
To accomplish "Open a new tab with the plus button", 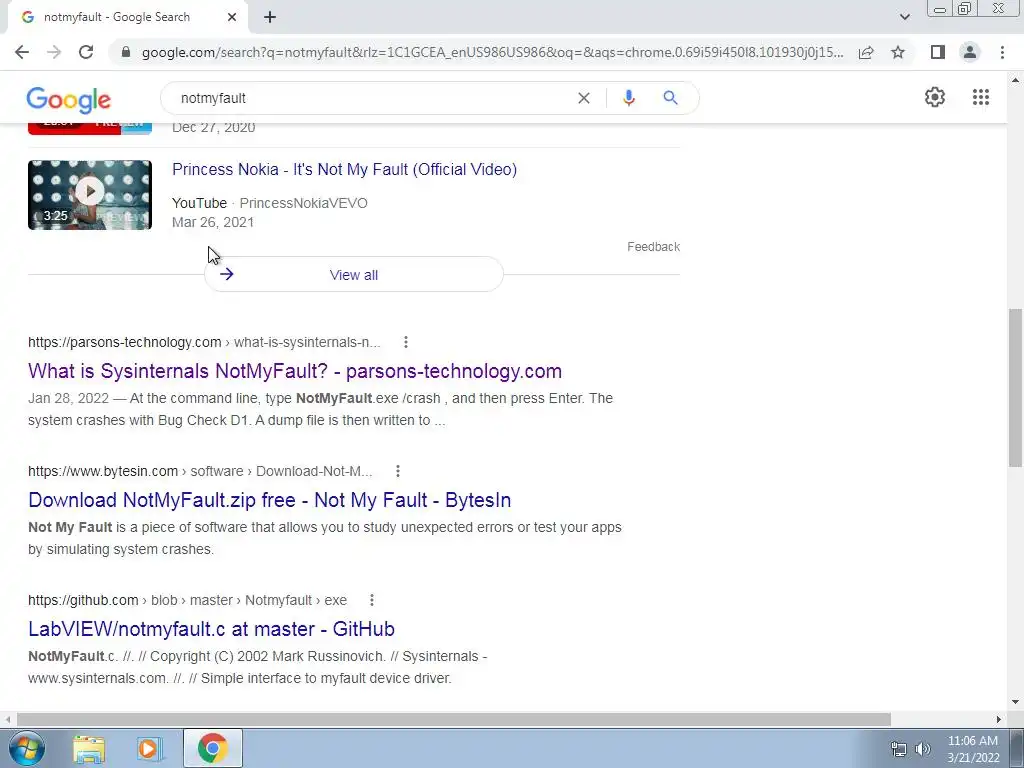I will (270, 17).
